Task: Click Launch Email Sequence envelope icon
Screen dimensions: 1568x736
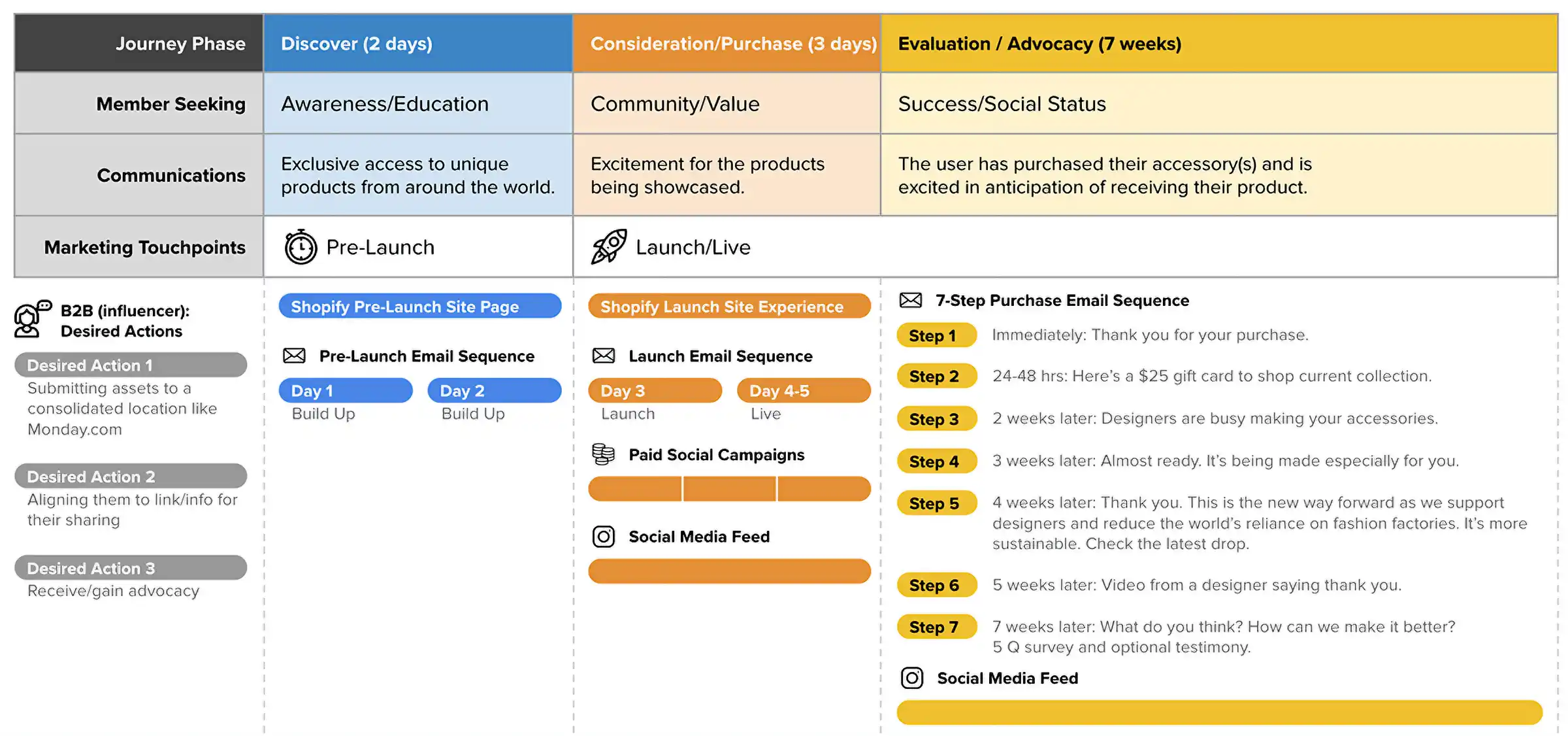Action: (x=603, y=356)
